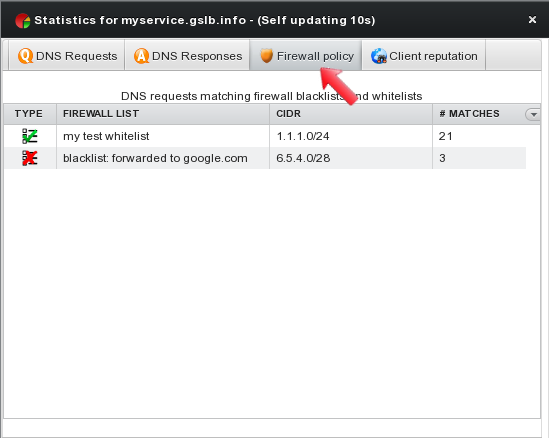Click the pie chart statistics icon
This screenshot has width=549, height=438.
(x=22, y=20)
